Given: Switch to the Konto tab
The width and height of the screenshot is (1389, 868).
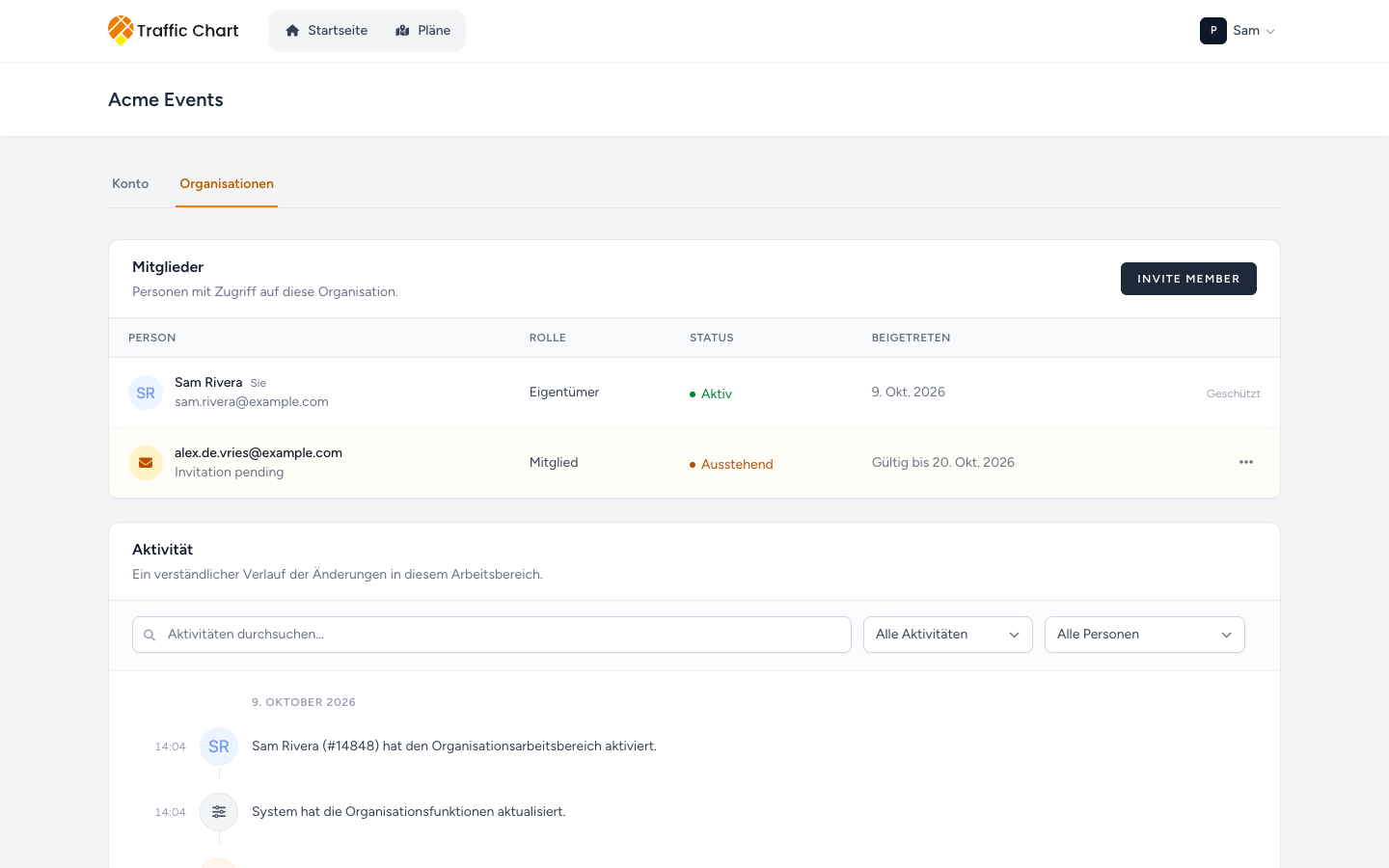Looking at the screenshot, I should [130, 183].
